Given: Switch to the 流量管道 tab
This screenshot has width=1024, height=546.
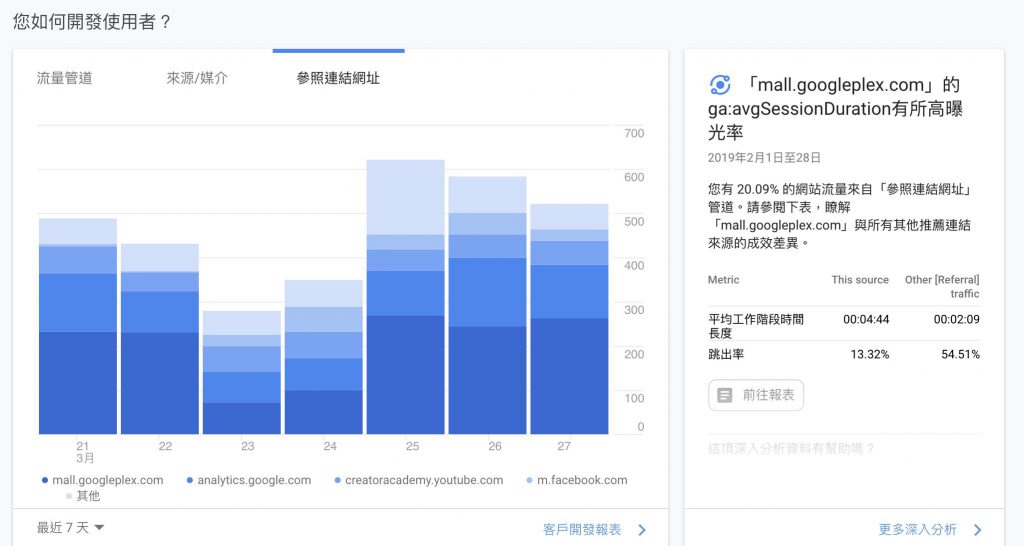Looking at the screenshot, I should tap(64, 78).
